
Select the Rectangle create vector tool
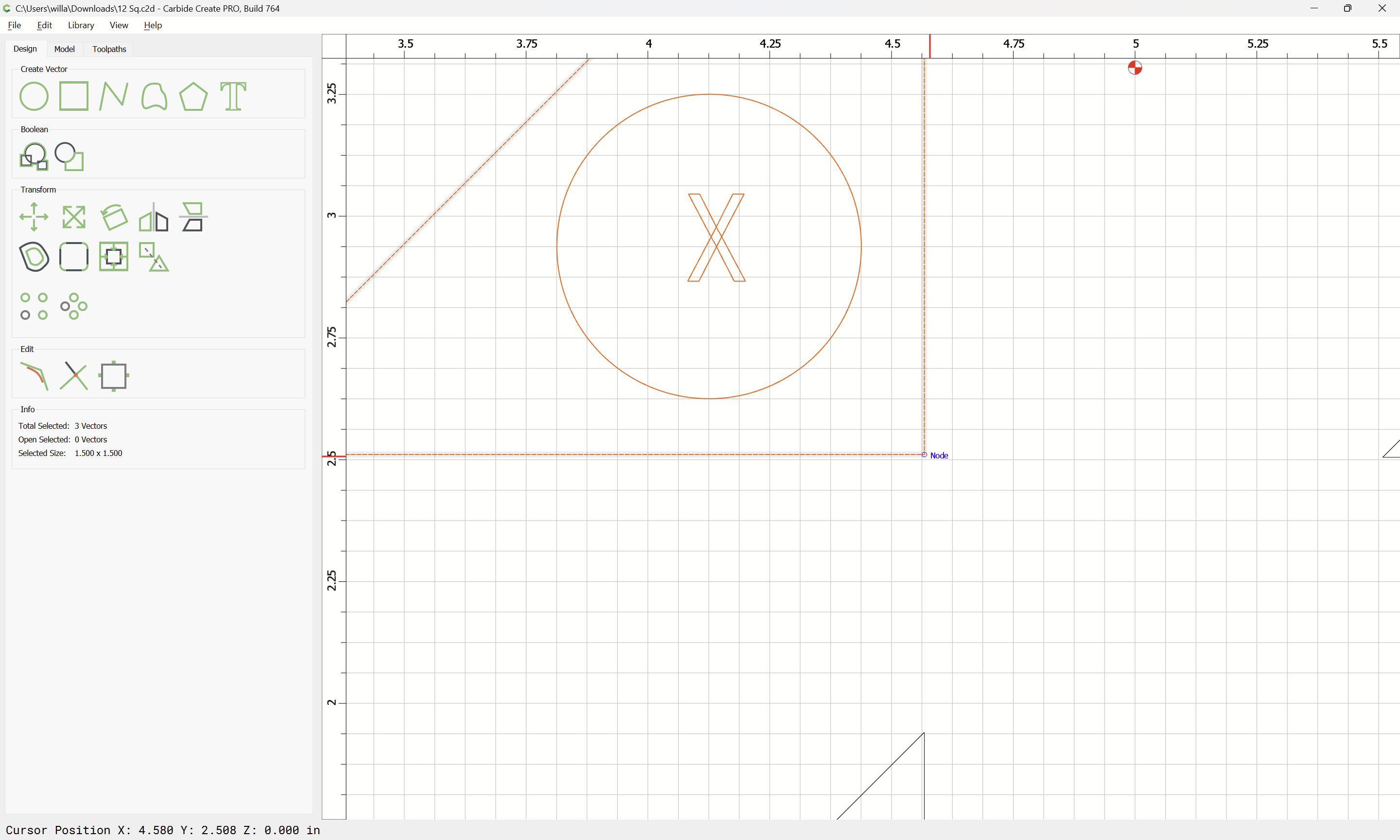(73, 96)
